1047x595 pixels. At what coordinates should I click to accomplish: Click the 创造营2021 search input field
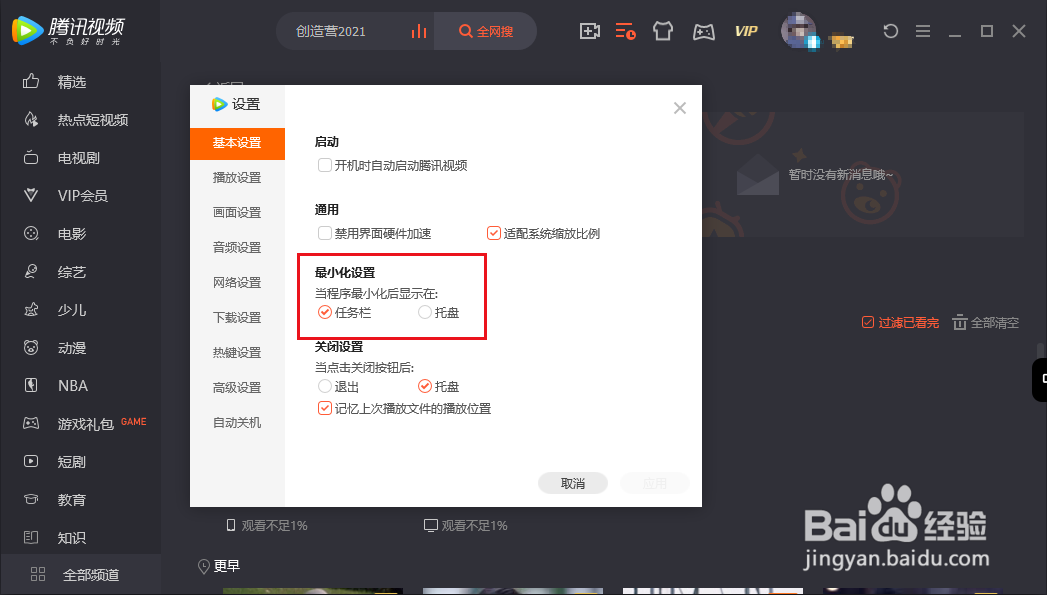tap(330, 31)
